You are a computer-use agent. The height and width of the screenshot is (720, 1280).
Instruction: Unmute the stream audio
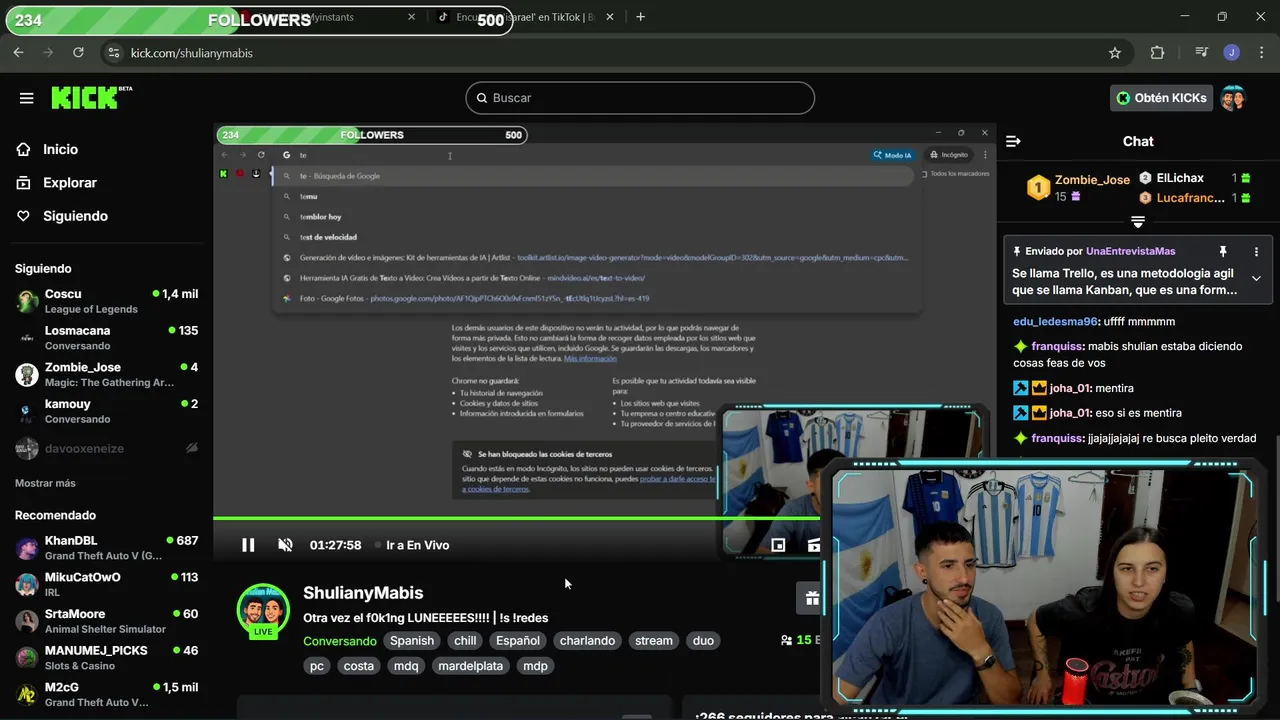click(285, 545)
